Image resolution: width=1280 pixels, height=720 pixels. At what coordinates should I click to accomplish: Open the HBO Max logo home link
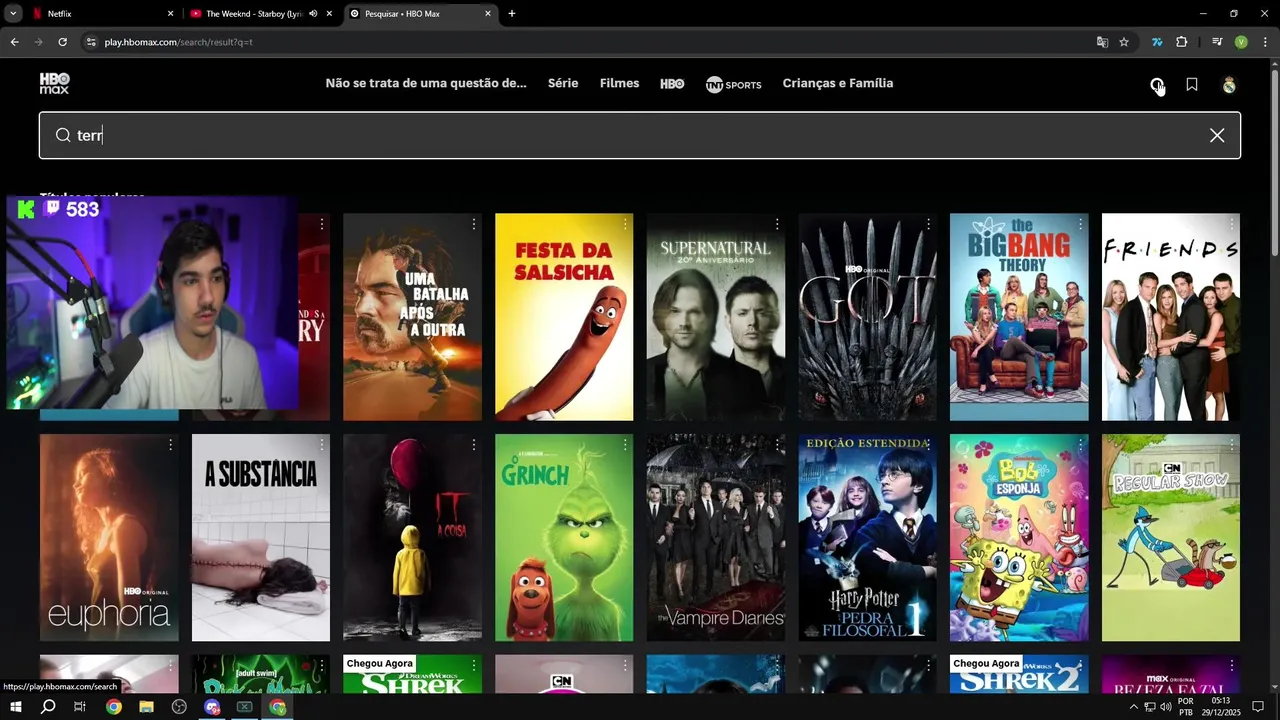tap(54, 84)
